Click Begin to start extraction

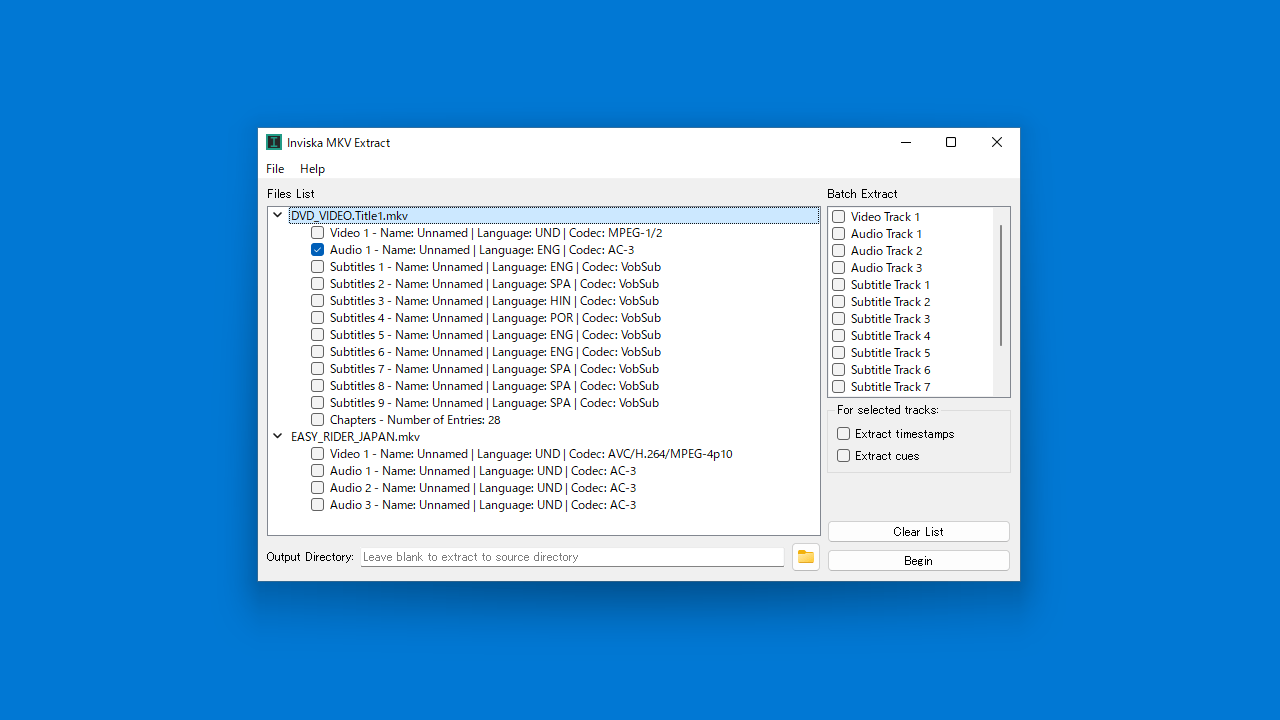918,561
